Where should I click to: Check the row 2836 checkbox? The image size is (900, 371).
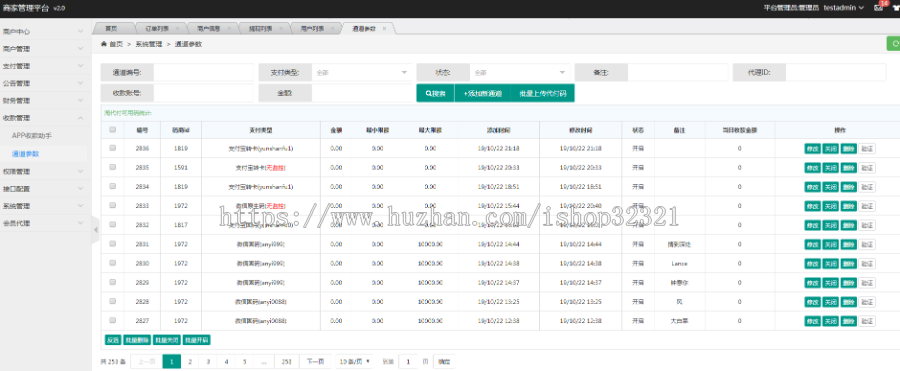click(x=112, y=148)
